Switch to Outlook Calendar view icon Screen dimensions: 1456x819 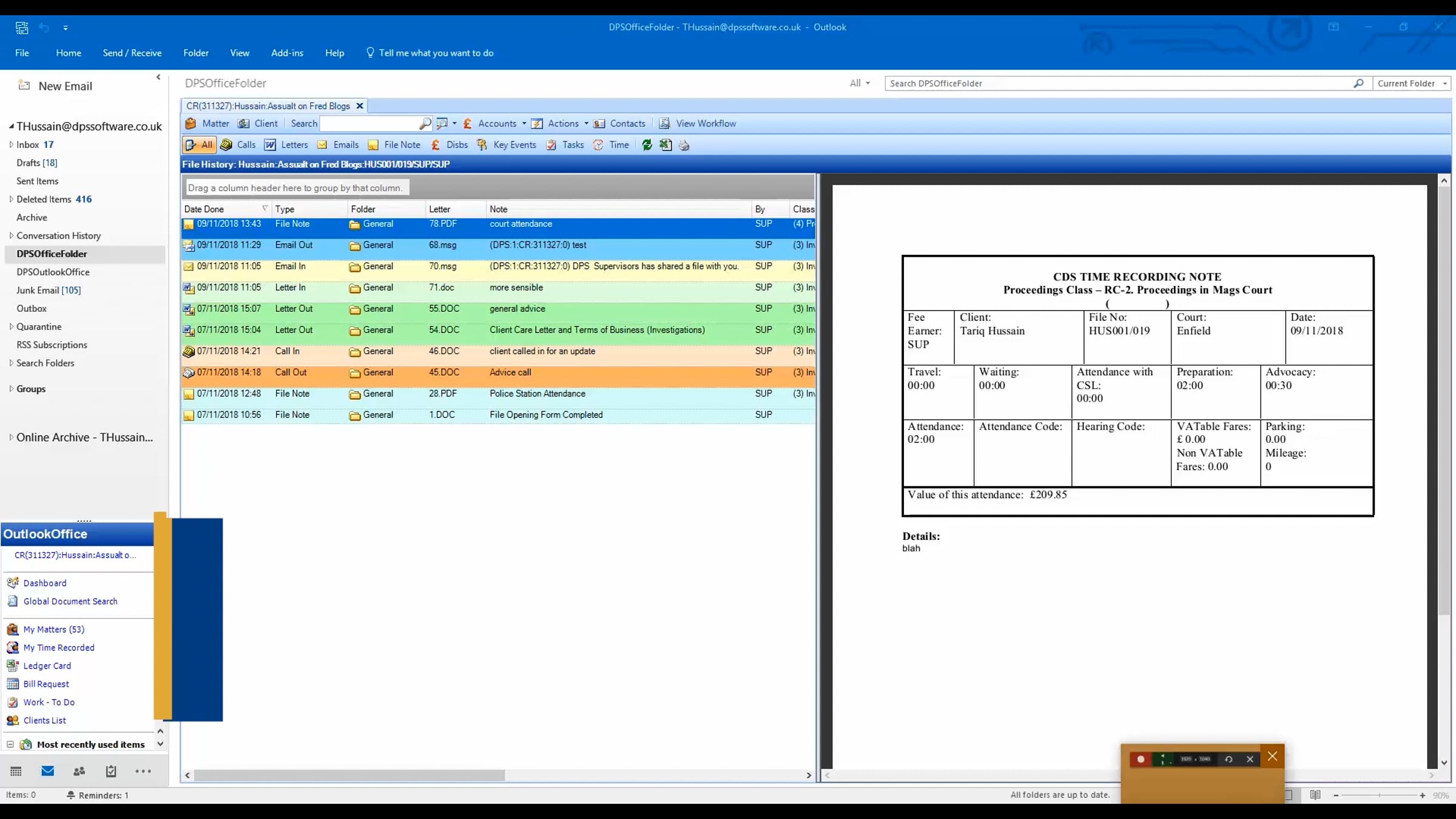tap(16, 771)
